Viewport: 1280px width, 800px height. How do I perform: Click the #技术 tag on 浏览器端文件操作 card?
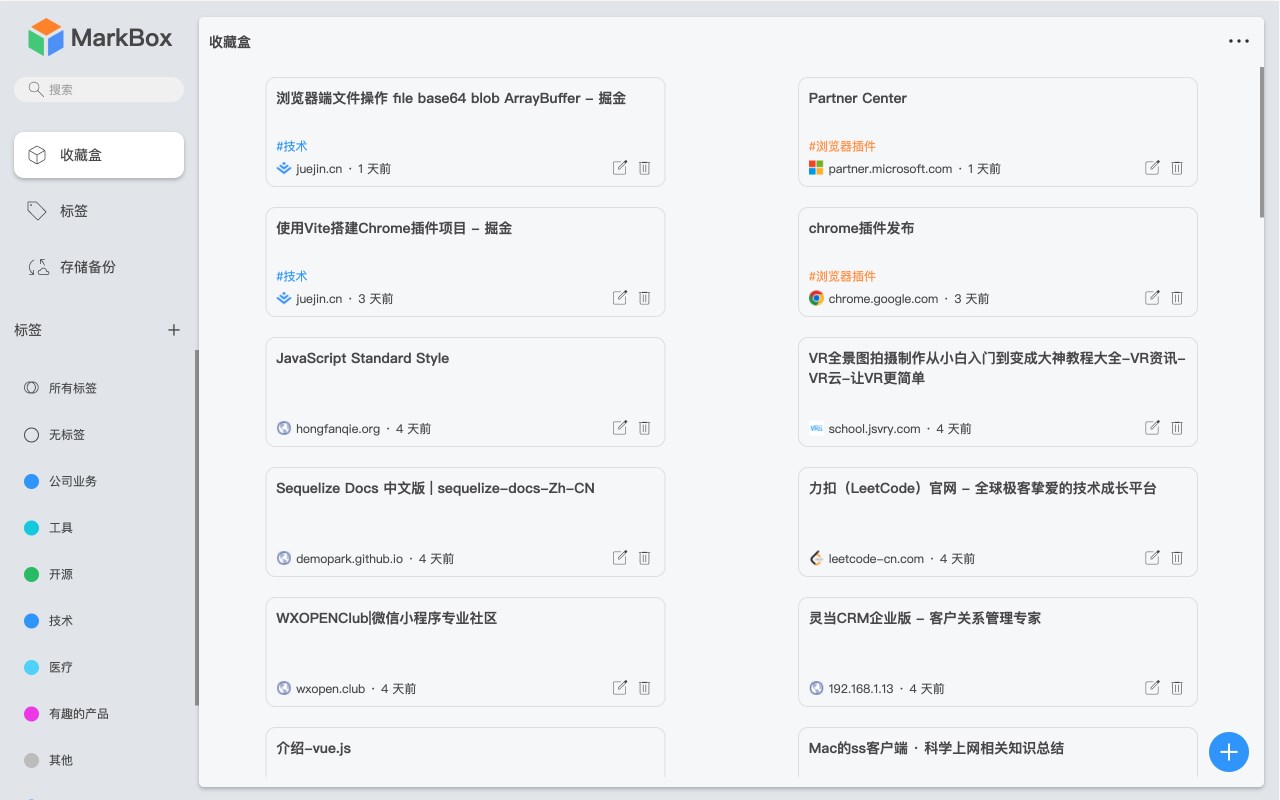[x=291, y=146]
